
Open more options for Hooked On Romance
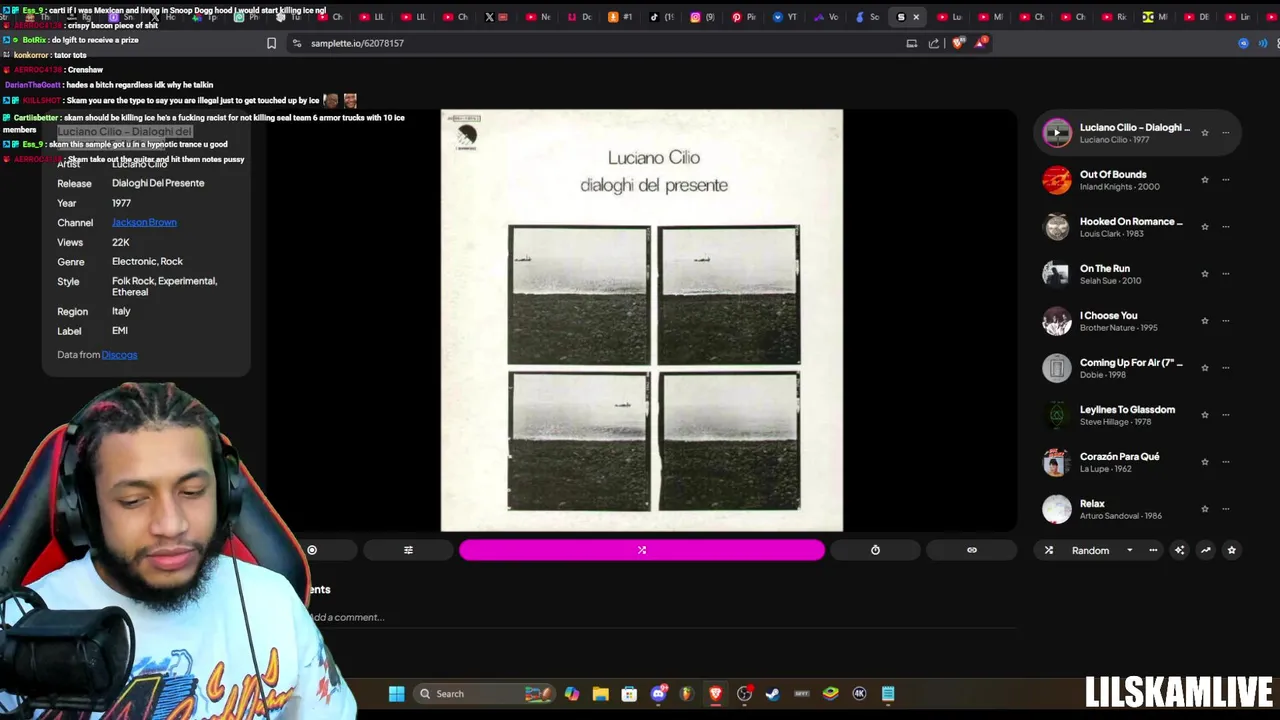pyautogui.click(x=1226, y=227)
